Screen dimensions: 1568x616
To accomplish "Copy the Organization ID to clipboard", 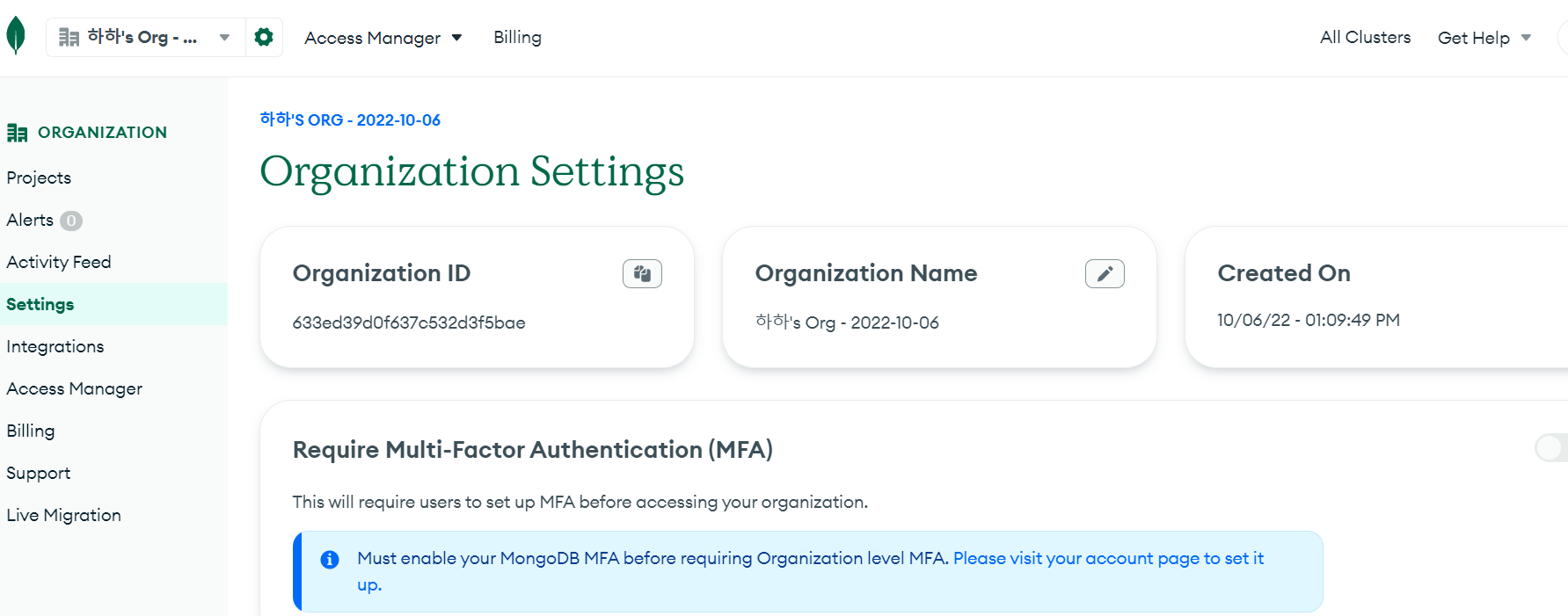I will click(642, 274).
